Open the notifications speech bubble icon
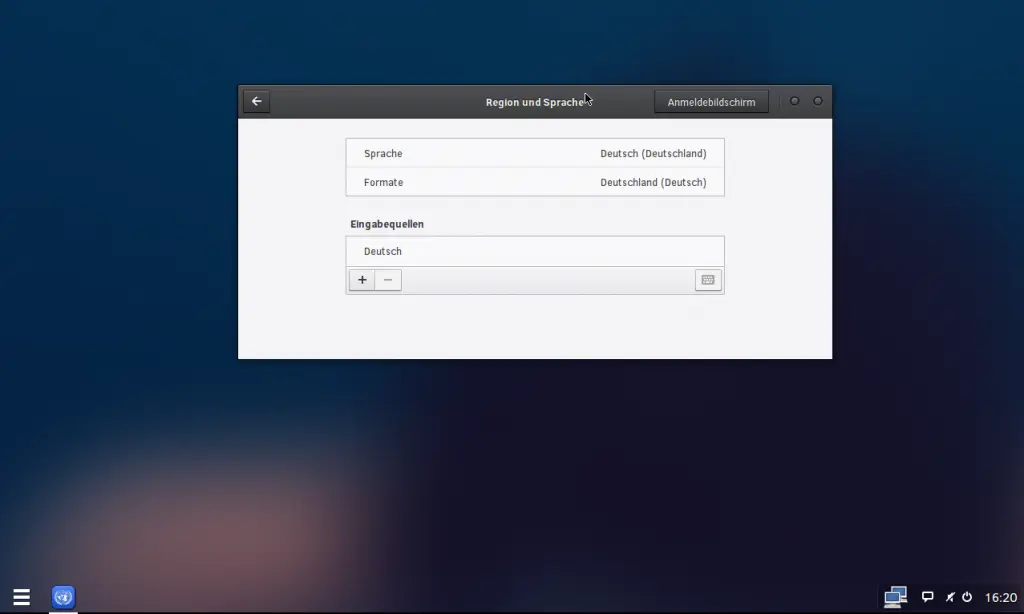This screenshot has height=614, width=1024. pos(927,597)
